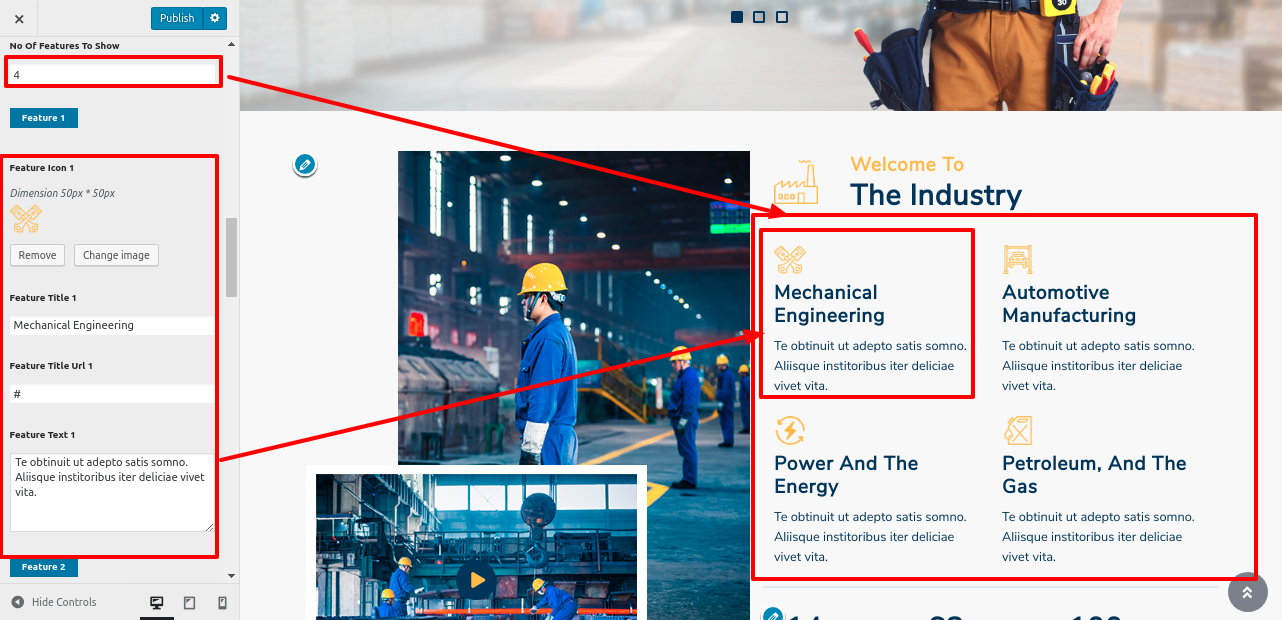Click the pencil edit shortcut near the factory image
This screenshot has height=620, width=1282.
[305, 165]
